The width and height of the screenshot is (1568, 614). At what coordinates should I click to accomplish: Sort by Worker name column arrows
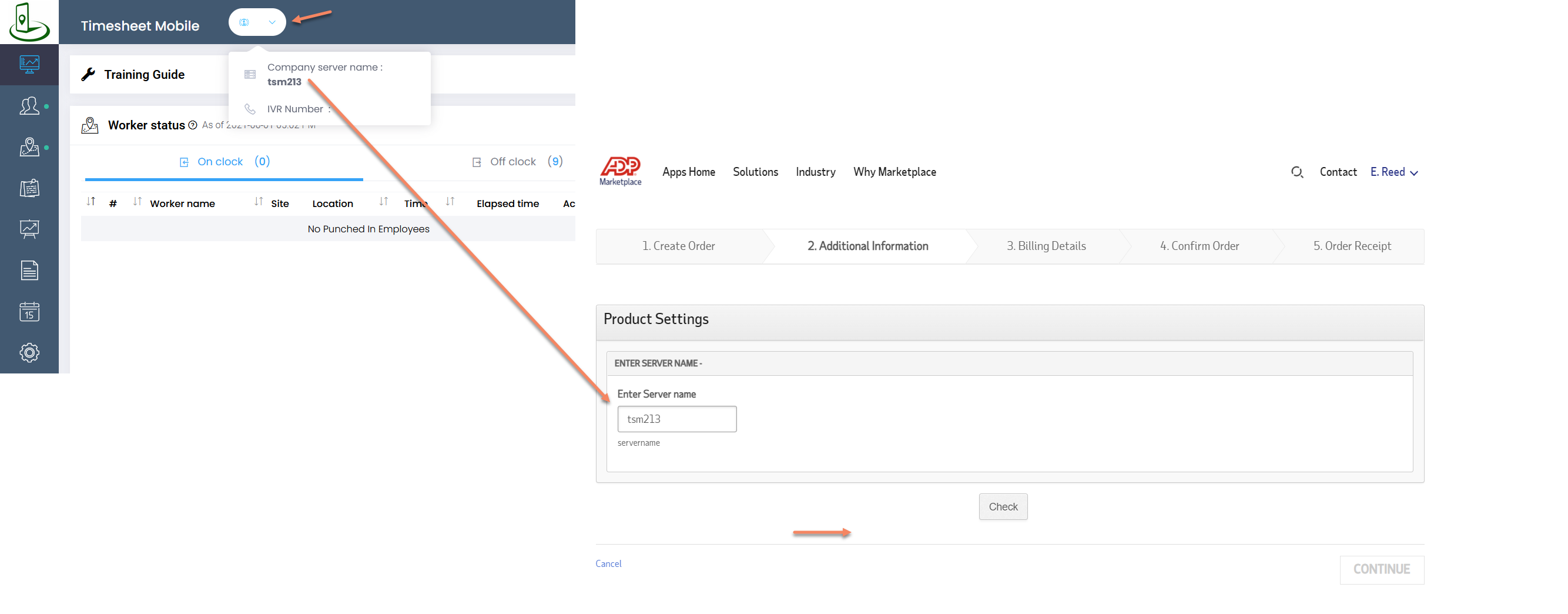[137, 202]
